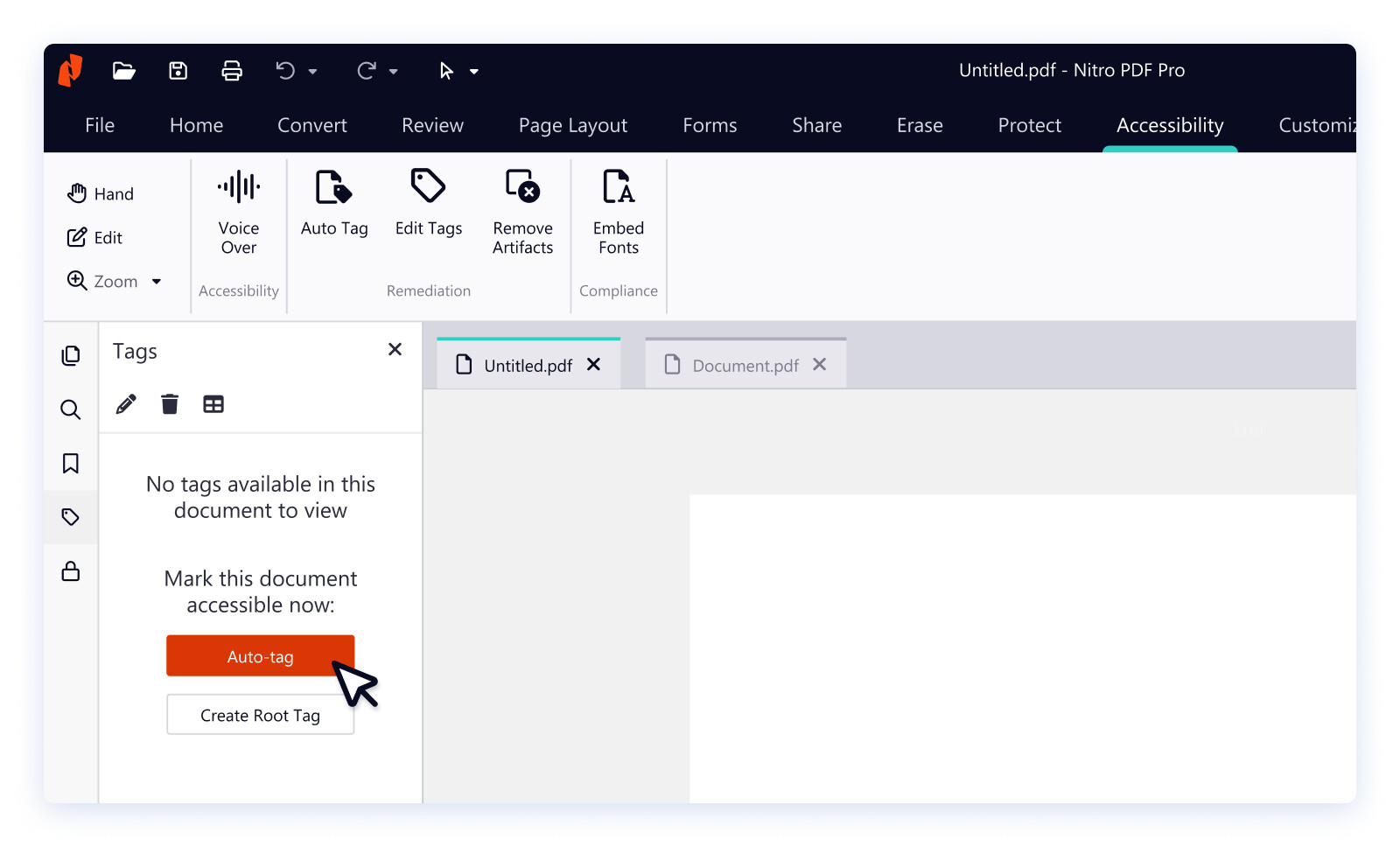Open the Voice Over accessibility tool

click(238, 210)
